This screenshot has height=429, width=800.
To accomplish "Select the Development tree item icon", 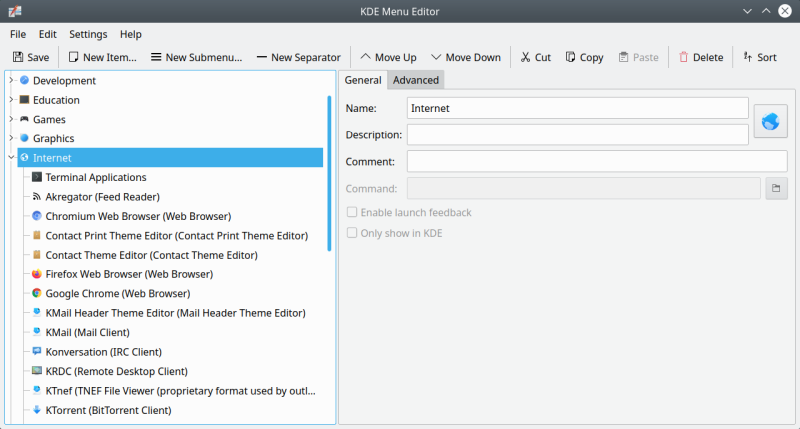I will click(x=24, y=80).
